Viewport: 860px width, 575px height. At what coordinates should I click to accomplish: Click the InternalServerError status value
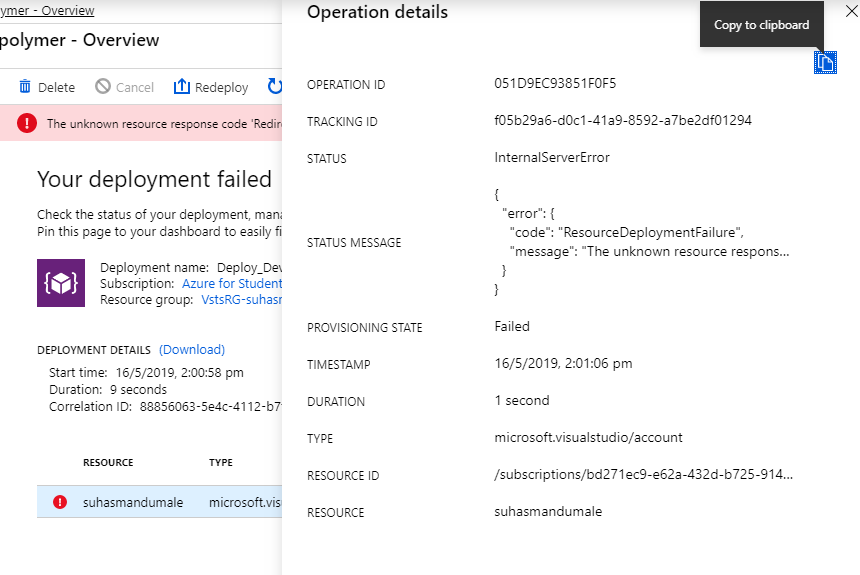pos(552,157)
